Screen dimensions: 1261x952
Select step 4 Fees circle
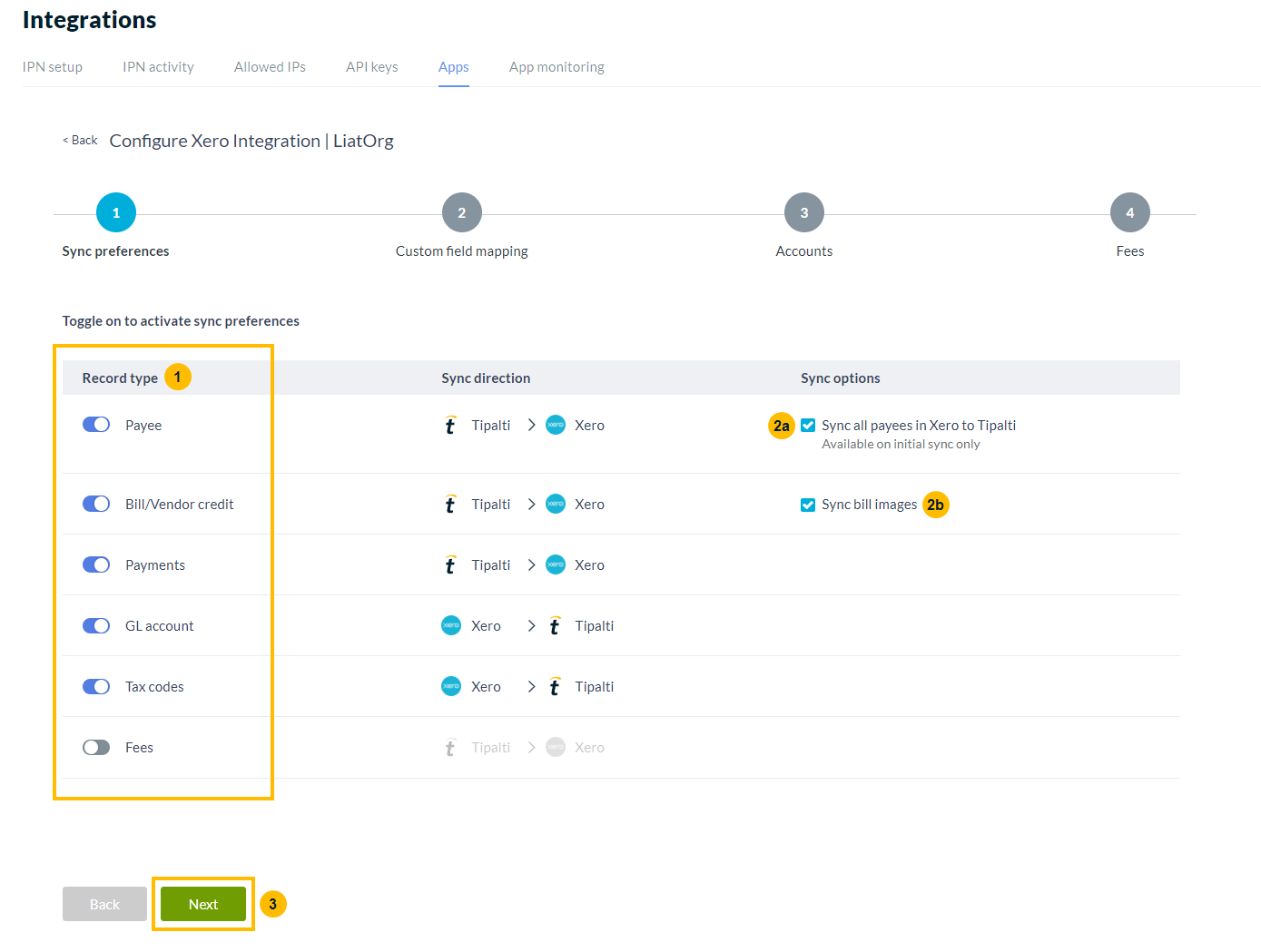(1129, 211)
